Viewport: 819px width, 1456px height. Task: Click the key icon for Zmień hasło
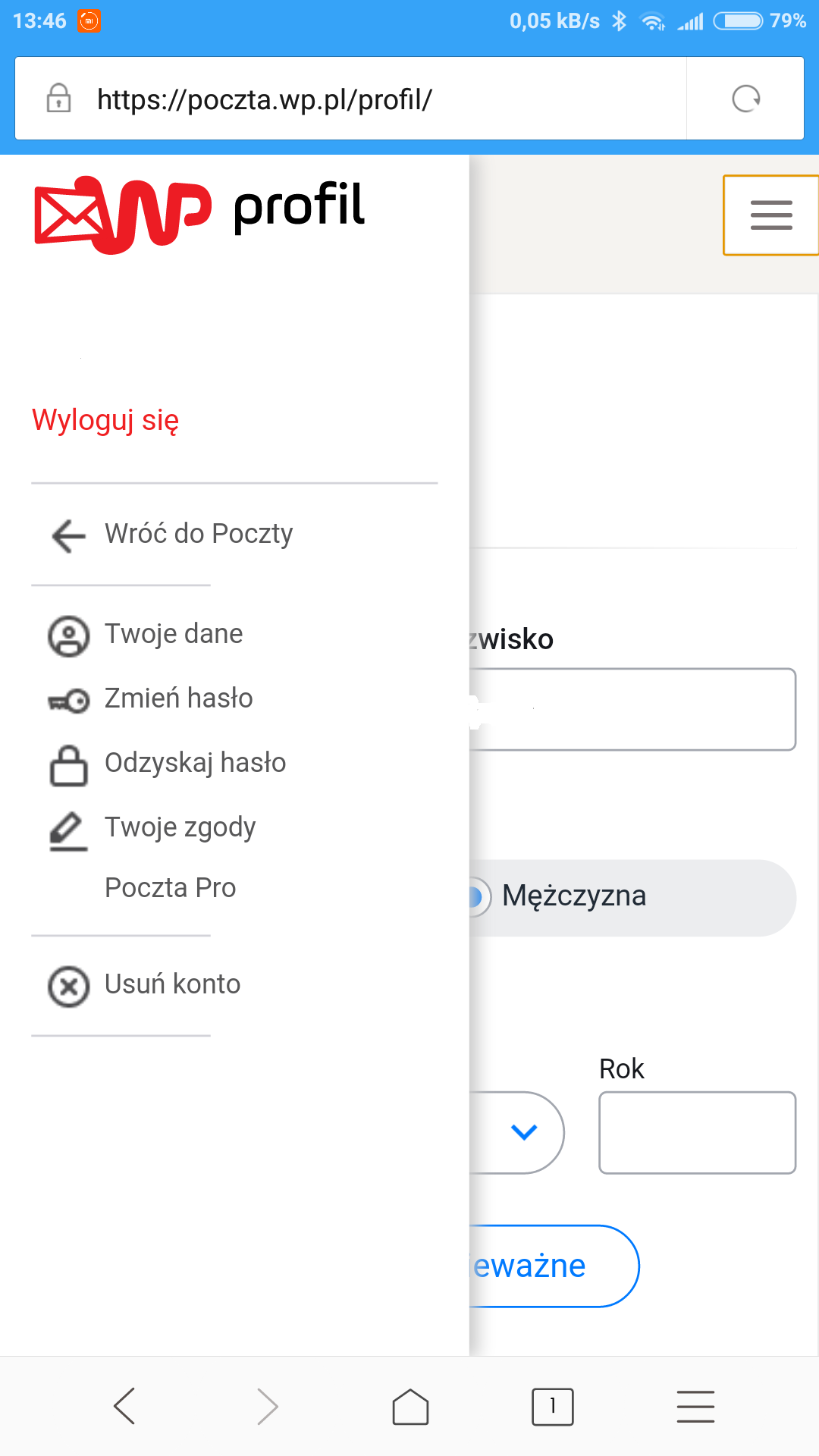click(x=68, y=701)
